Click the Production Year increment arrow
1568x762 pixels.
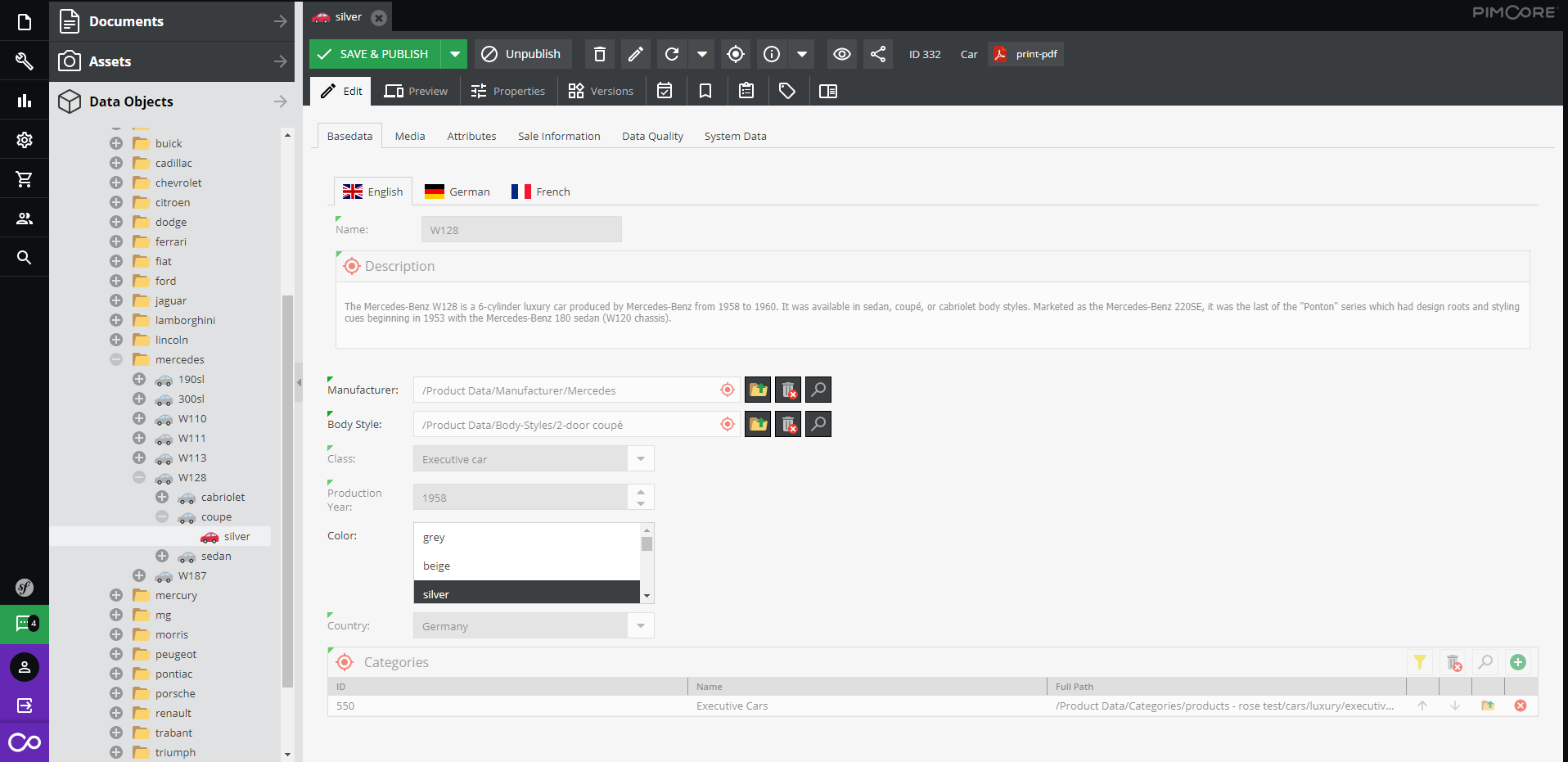tap(641, 492)
